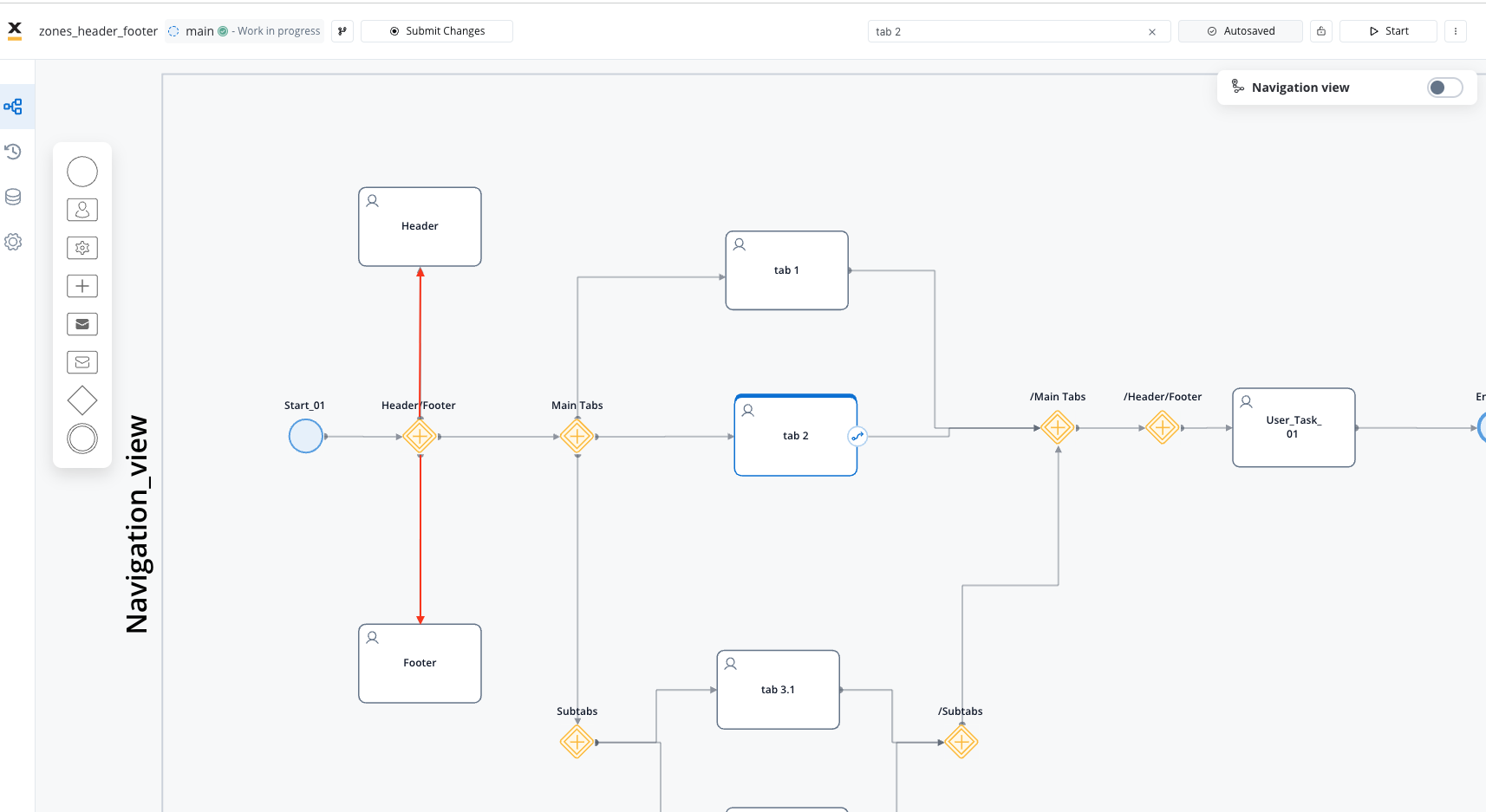Open the three-dot more options menu
The height and width of the screenshot is (812, 1486).
[x=1456, y=31]
